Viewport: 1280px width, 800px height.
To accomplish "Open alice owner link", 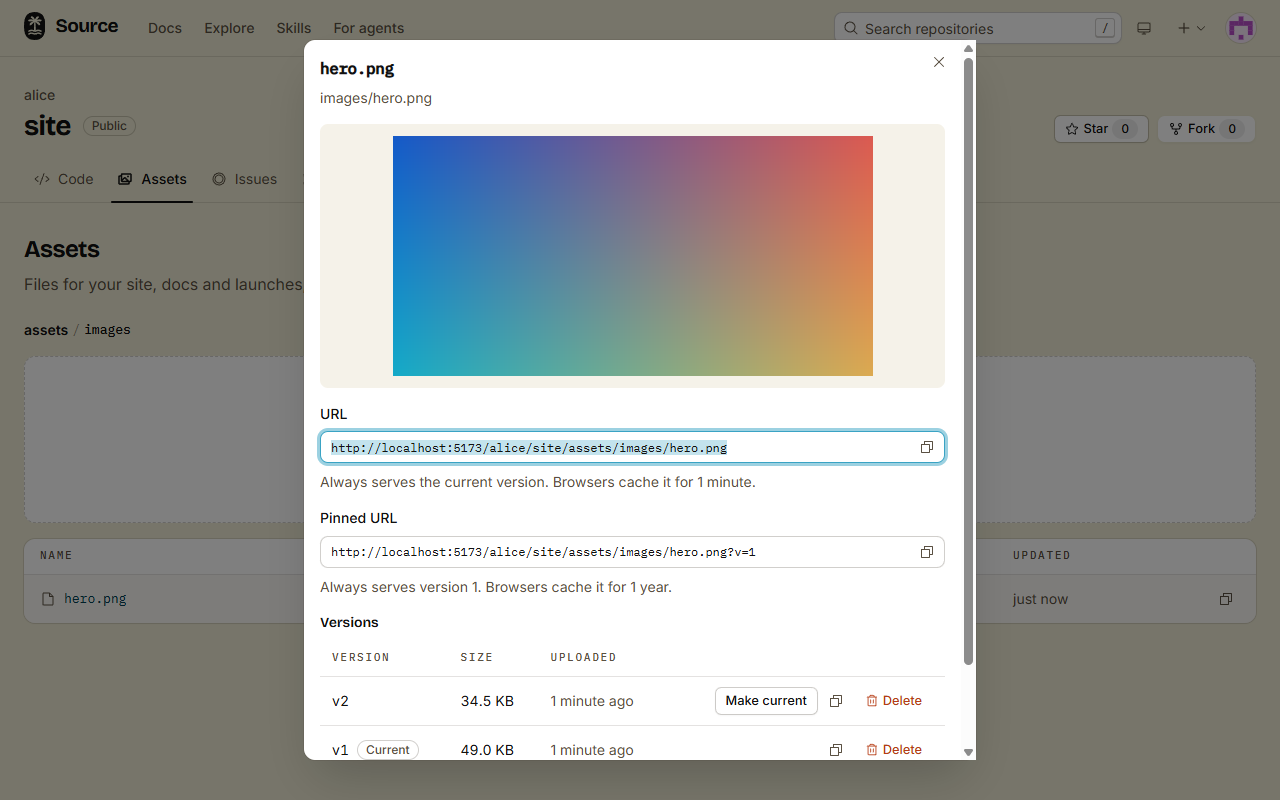I will (x=40, y=95).
